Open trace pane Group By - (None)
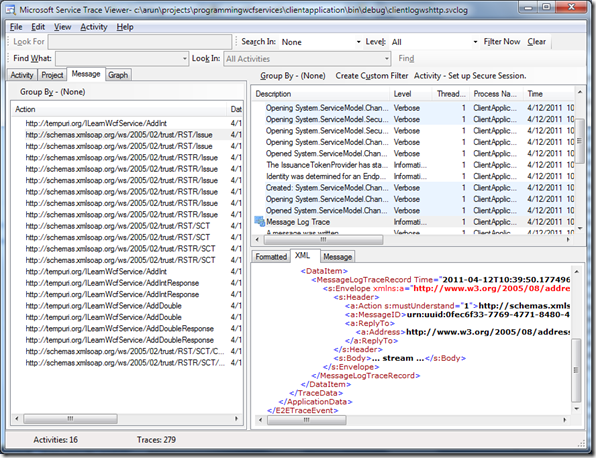Image resolution: width=596 pixels, height=458 pixels. coord(293,76)
